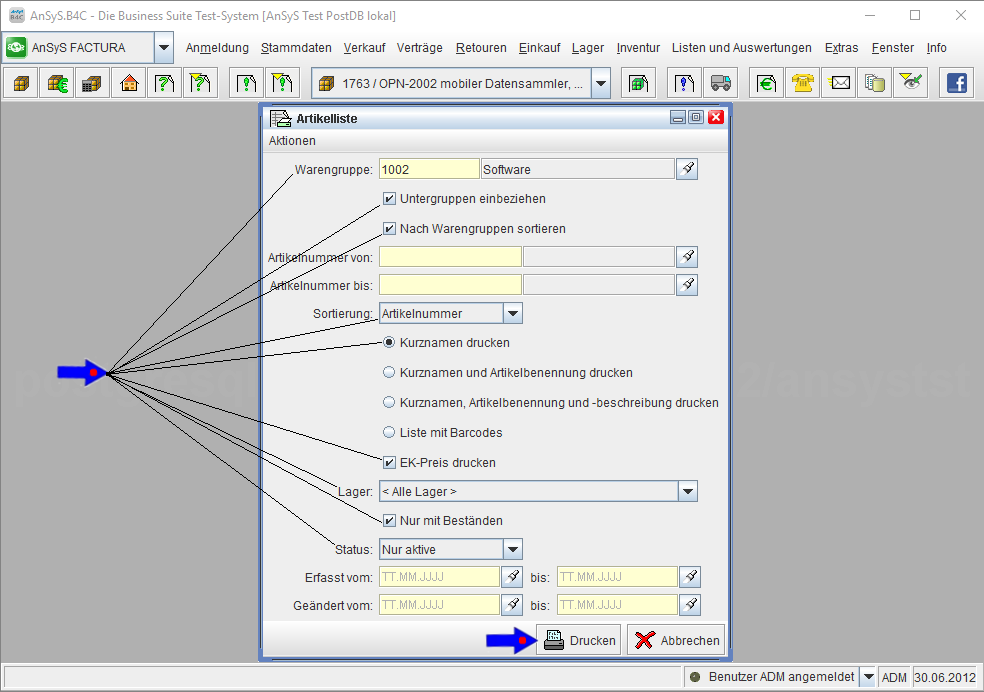The height and width of the screenshot is (692, 984).
Task: Click the lookup pin beside Artikelnummer von
Action: pyautogui.click(x=687, y=257)
